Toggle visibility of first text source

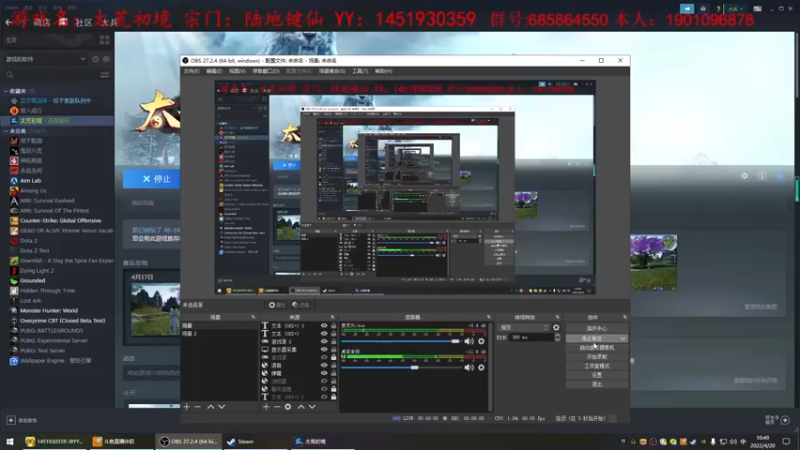(324, 326)
